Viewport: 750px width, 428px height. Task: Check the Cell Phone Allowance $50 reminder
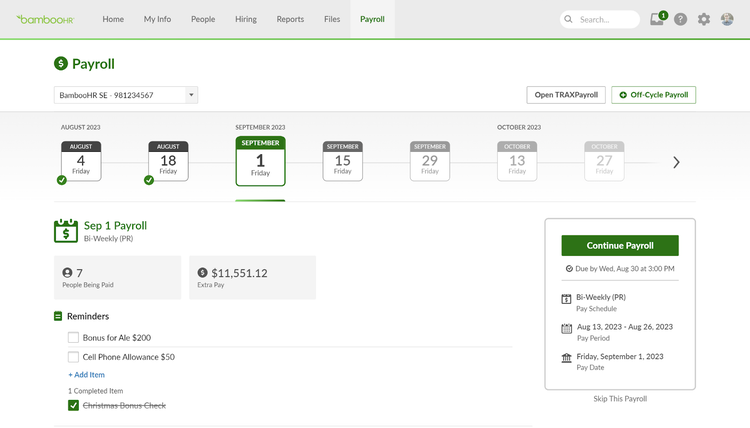(x=73, y=357)
